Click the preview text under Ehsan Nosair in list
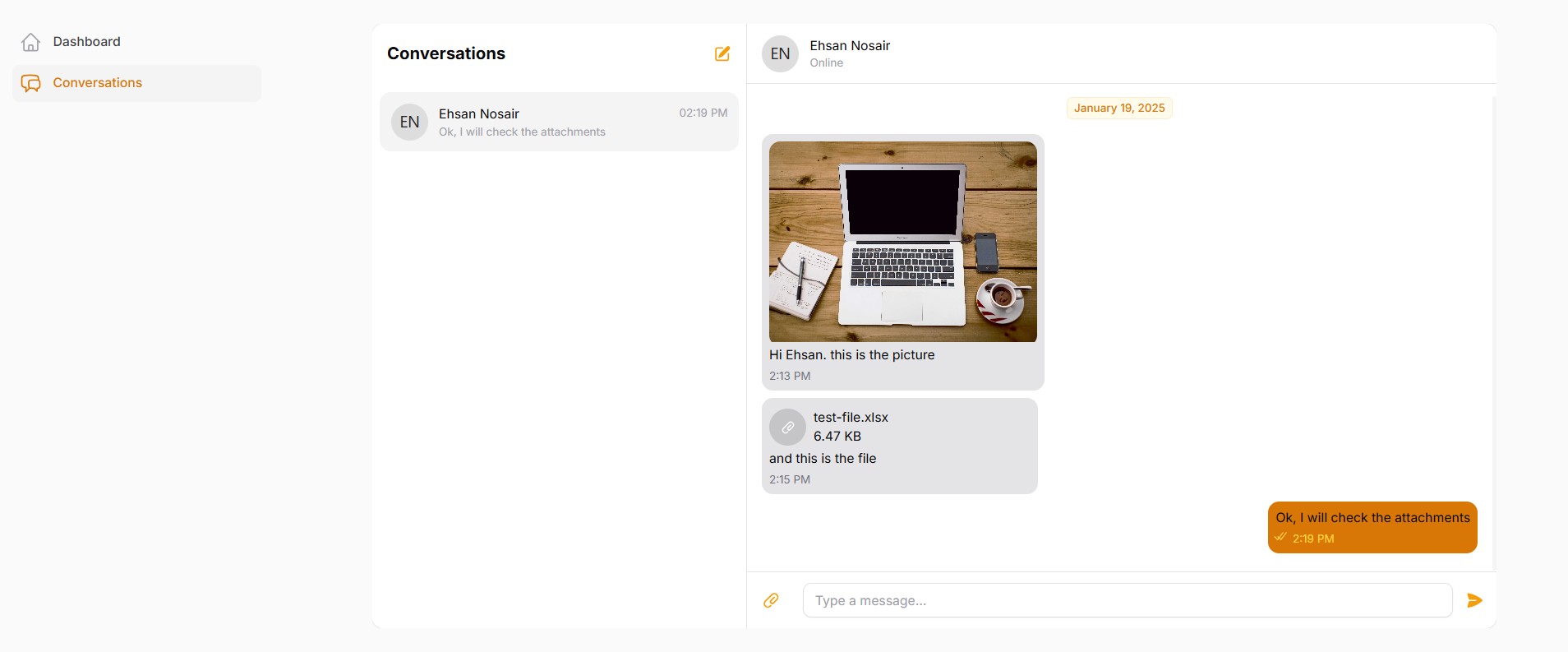 point(522,132)
